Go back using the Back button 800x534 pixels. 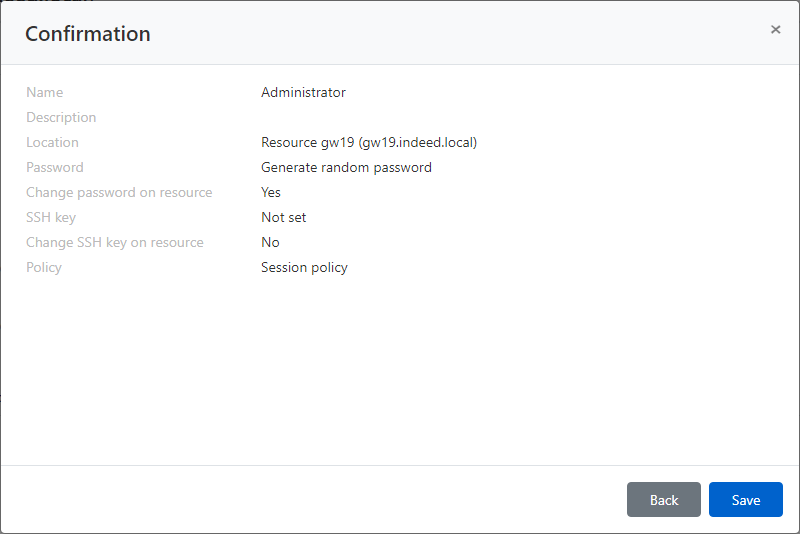(x=663, y=500)
